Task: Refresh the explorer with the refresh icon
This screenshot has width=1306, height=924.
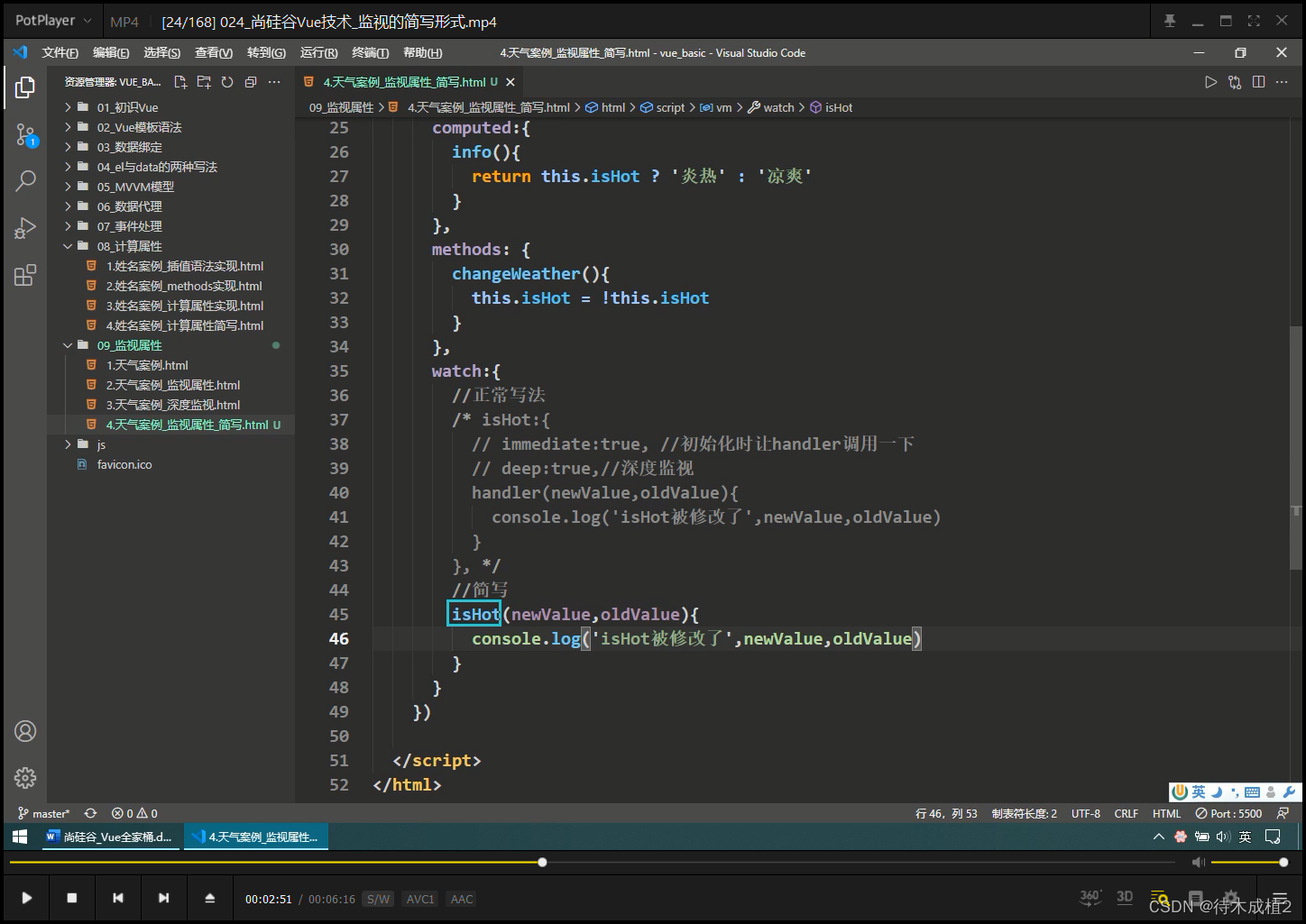Action: pos(227,82)
